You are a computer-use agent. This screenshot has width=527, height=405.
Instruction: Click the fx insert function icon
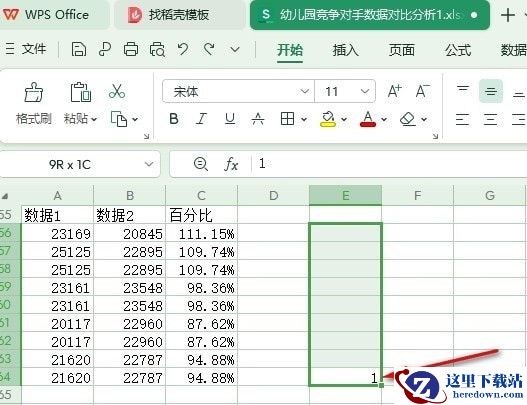231,164
